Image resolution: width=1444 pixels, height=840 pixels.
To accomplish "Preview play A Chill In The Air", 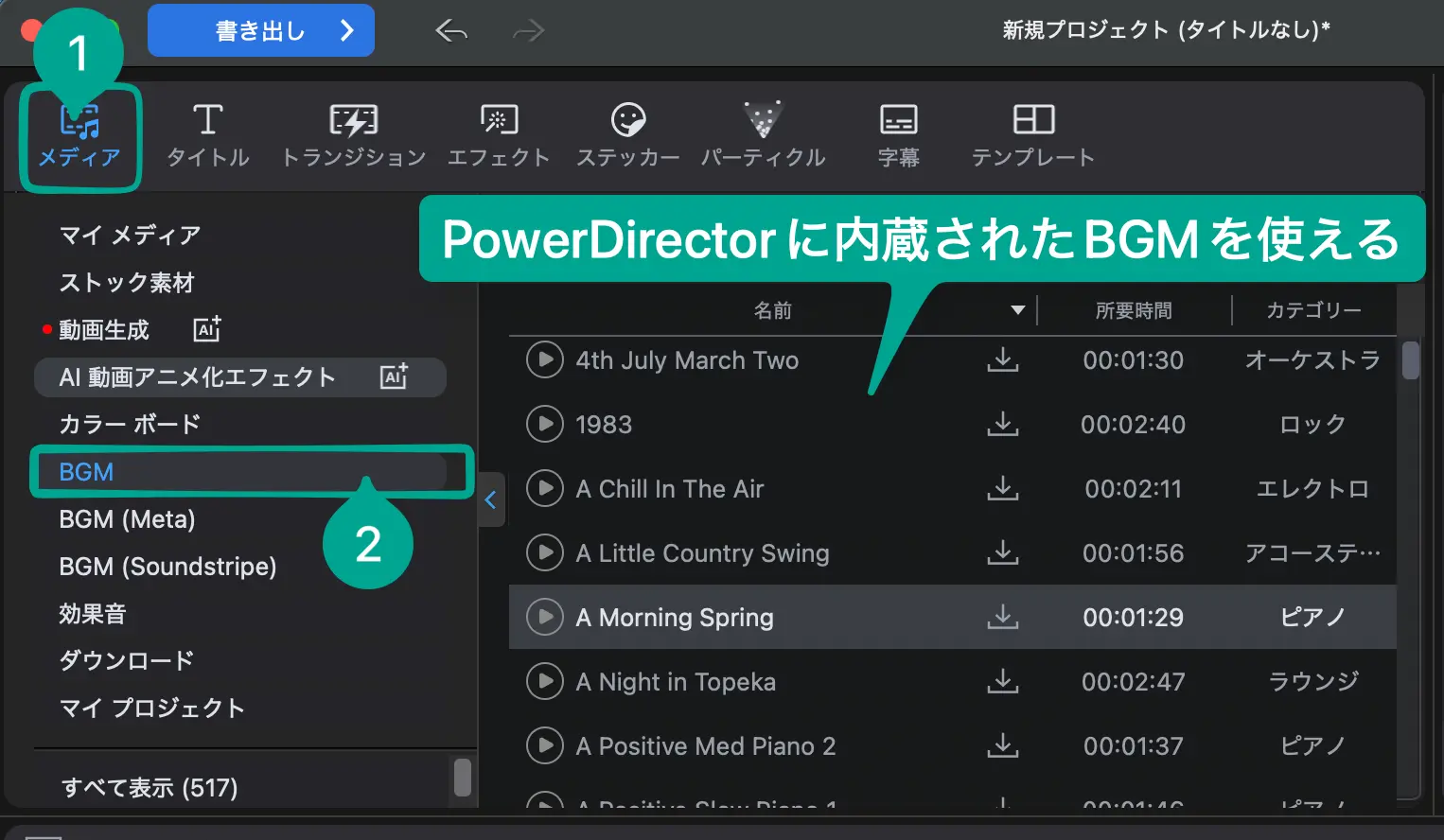I will 545,488.
